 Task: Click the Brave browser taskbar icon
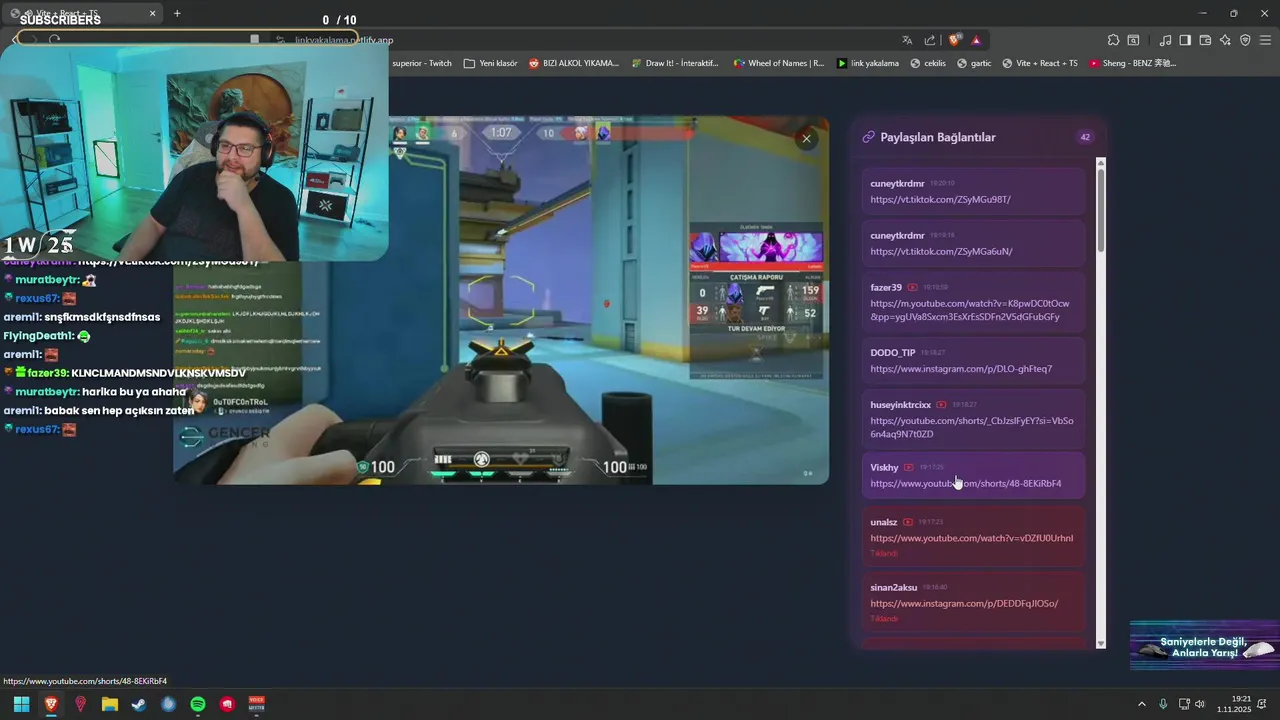pos(51,704)
